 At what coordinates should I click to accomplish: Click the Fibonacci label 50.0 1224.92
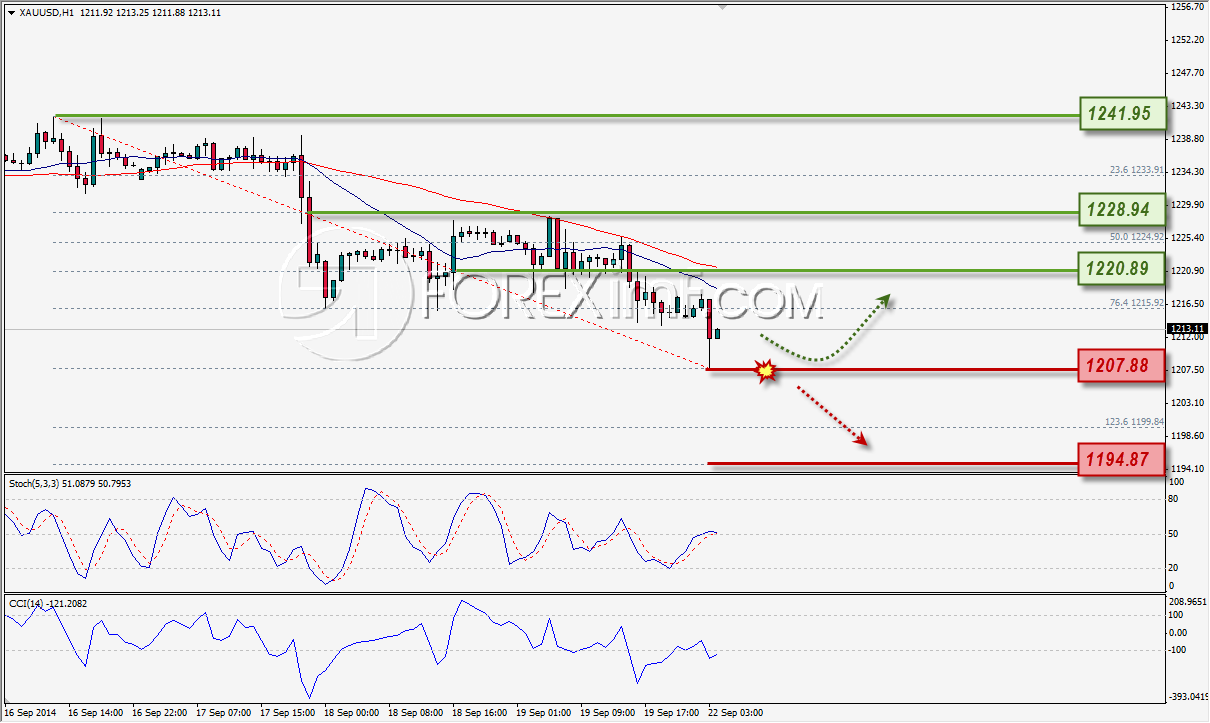click(1137, 237)
